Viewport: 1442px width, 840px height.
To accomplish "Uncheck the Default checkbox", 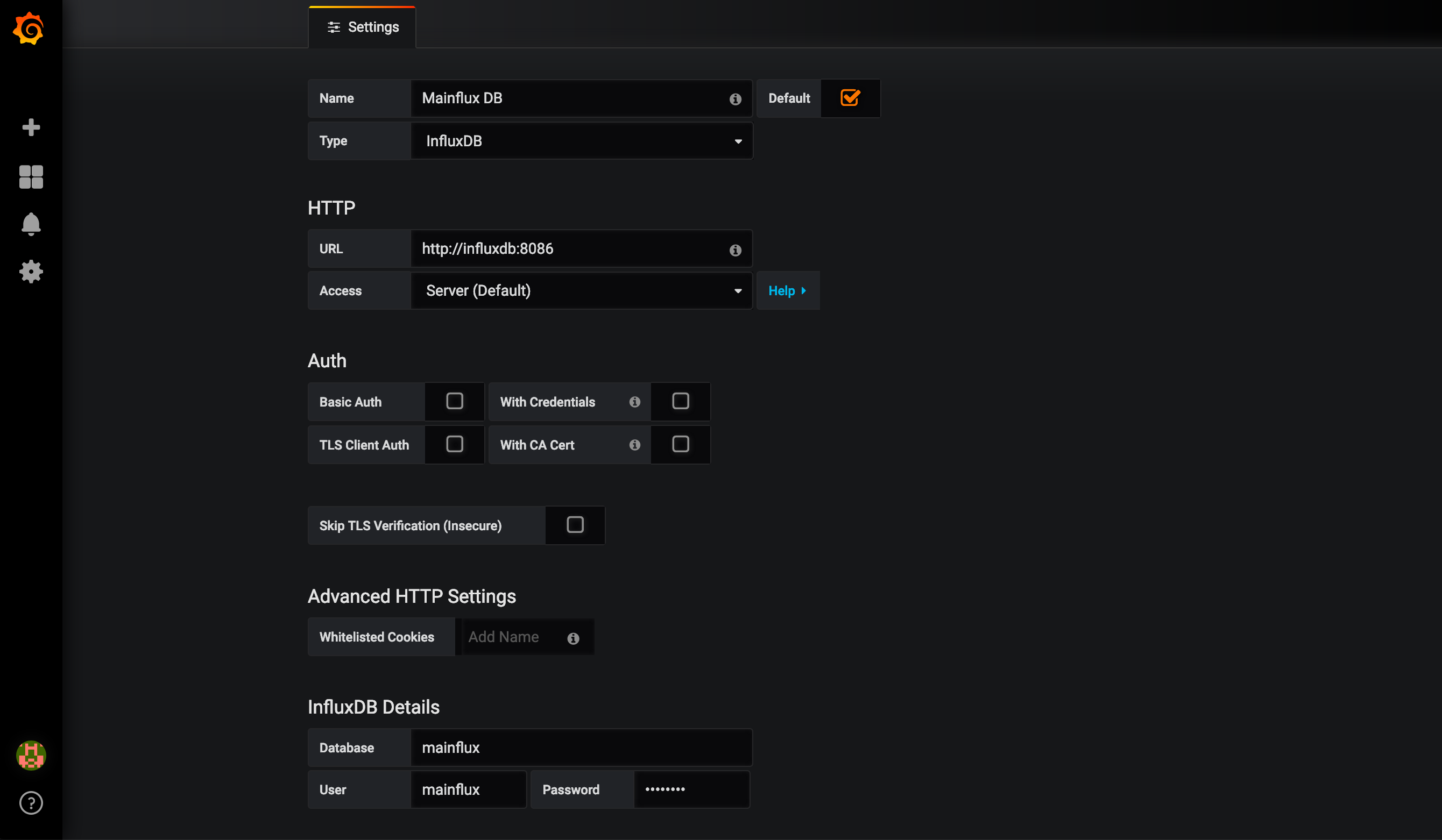I will pyautogui.click(x=850, y=98).
